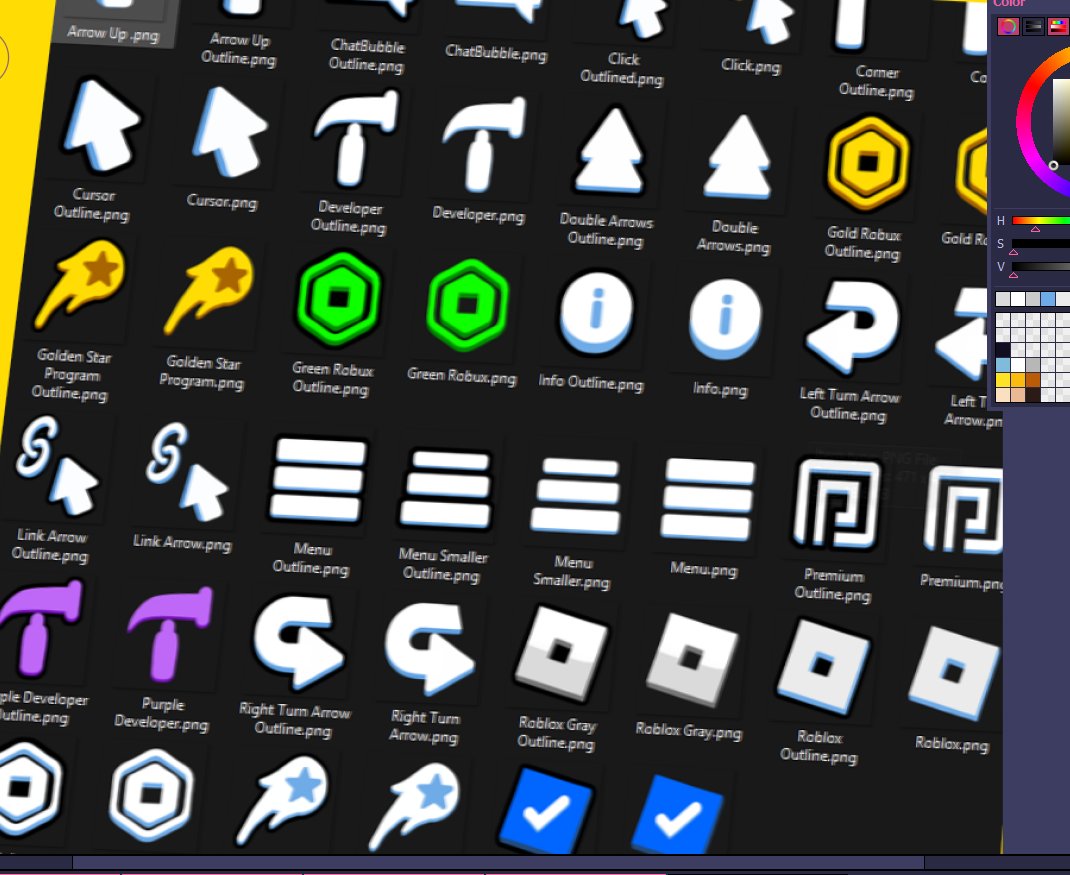Select the Roblox Outline.png icon
The width and height of the screenshot is (1070, 875).
click(x=823, y=668)
